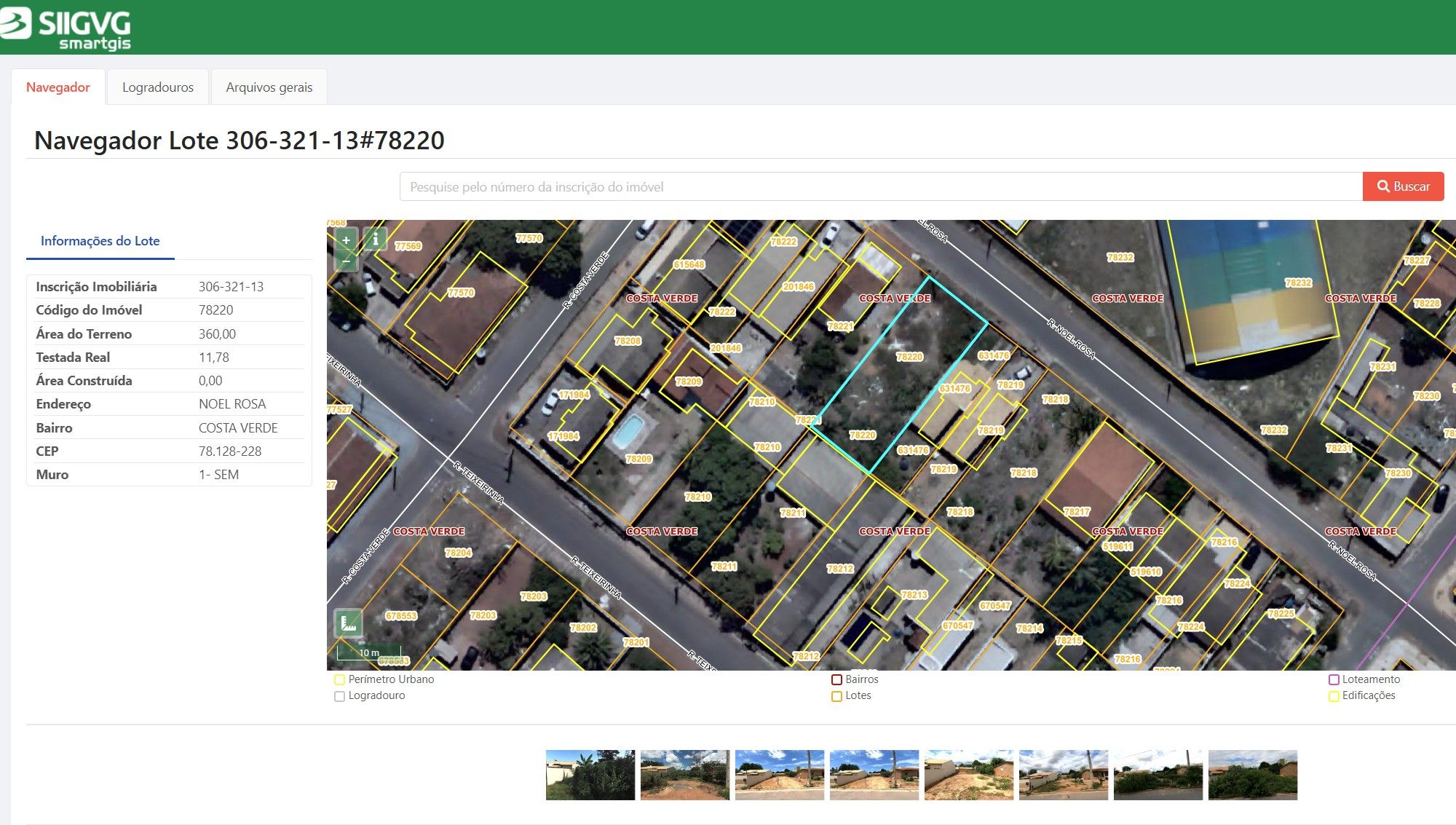Focus the inscrição do imóvel search field
1456x825 pixels.
coord(881,186)
